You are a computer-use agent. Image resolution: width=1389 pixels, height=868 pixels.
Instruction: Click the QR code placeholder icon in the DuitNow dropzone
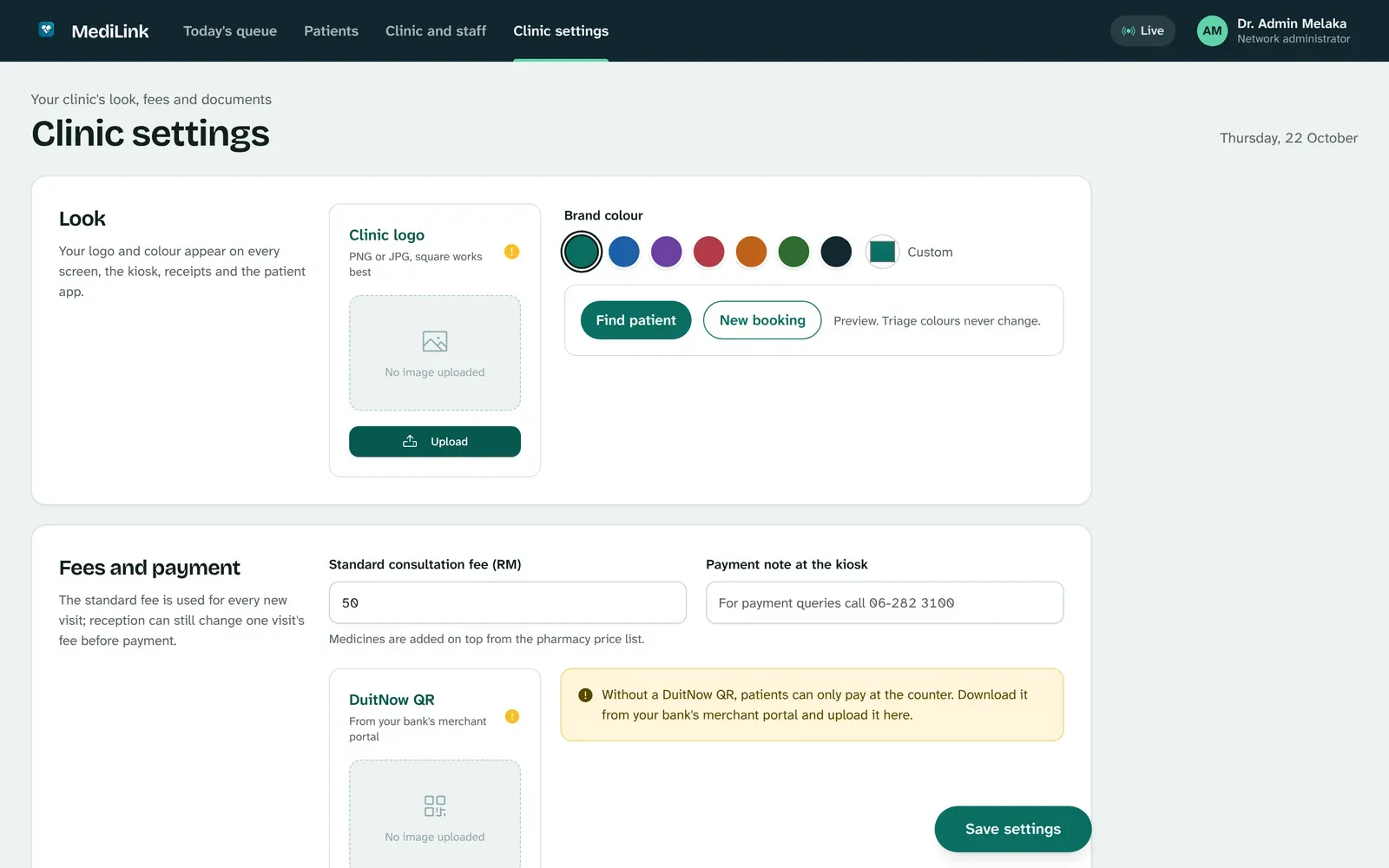coord(435,806)
